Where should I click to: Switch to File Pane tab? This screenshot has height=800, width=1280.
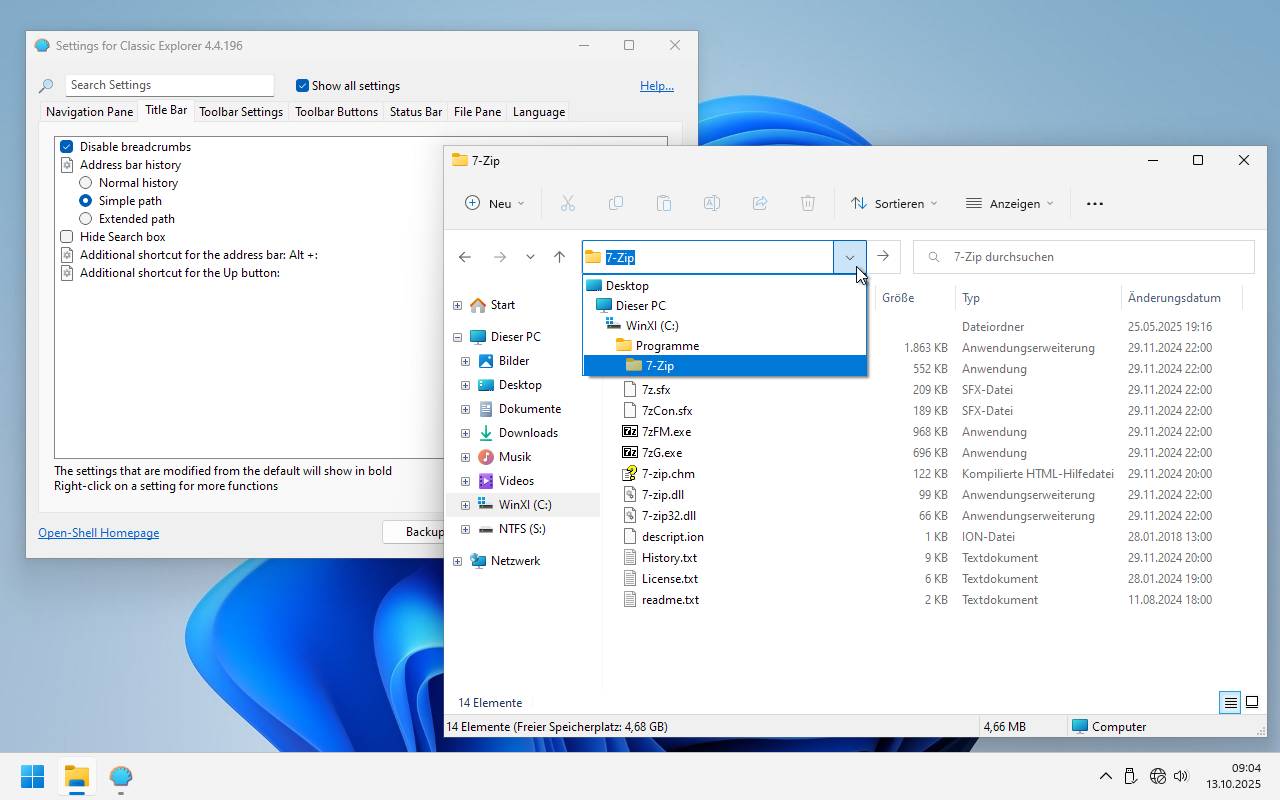477,112
